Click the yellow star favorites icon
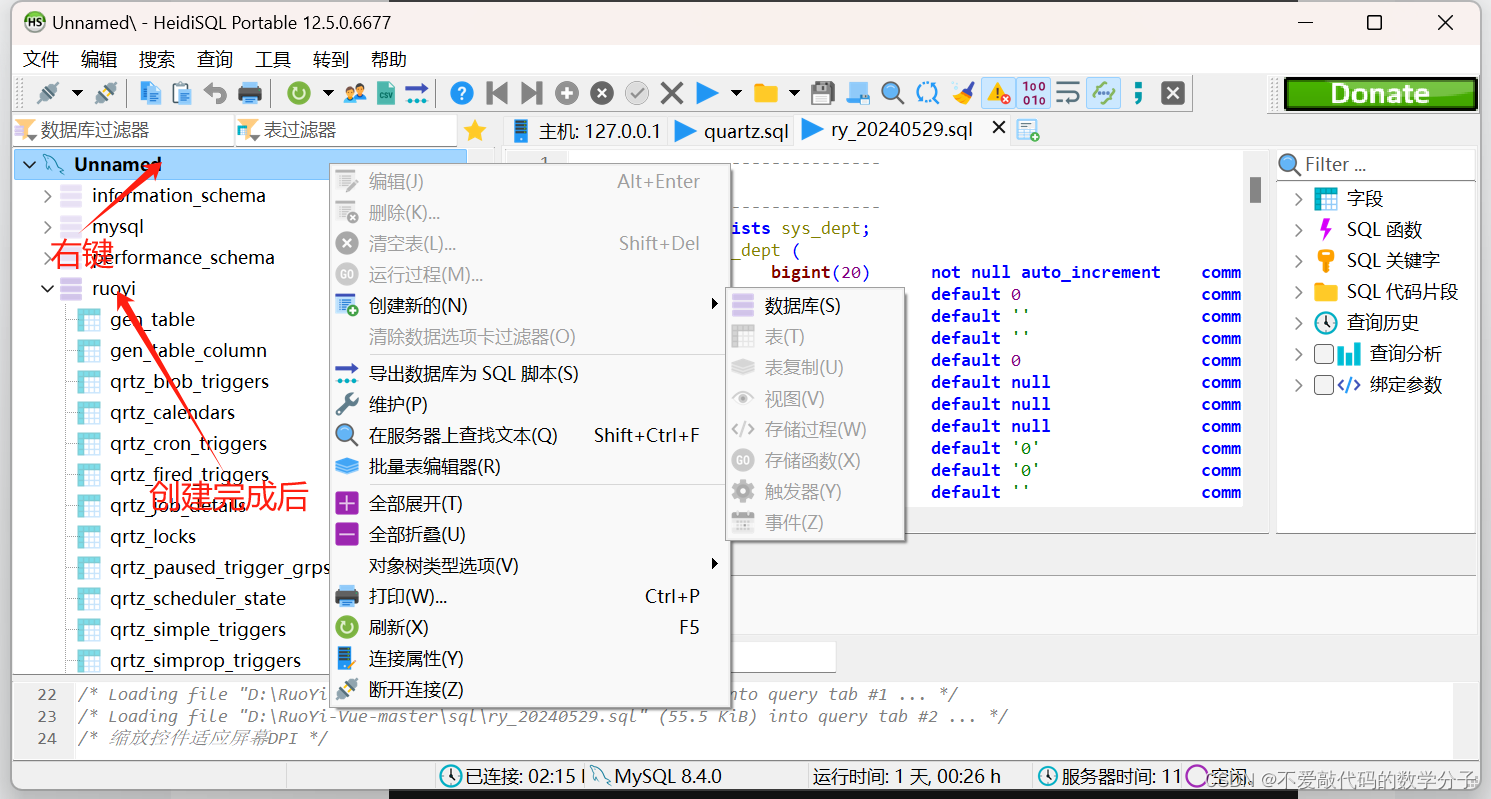This screenshot has width=1491, height=799. 475,130
